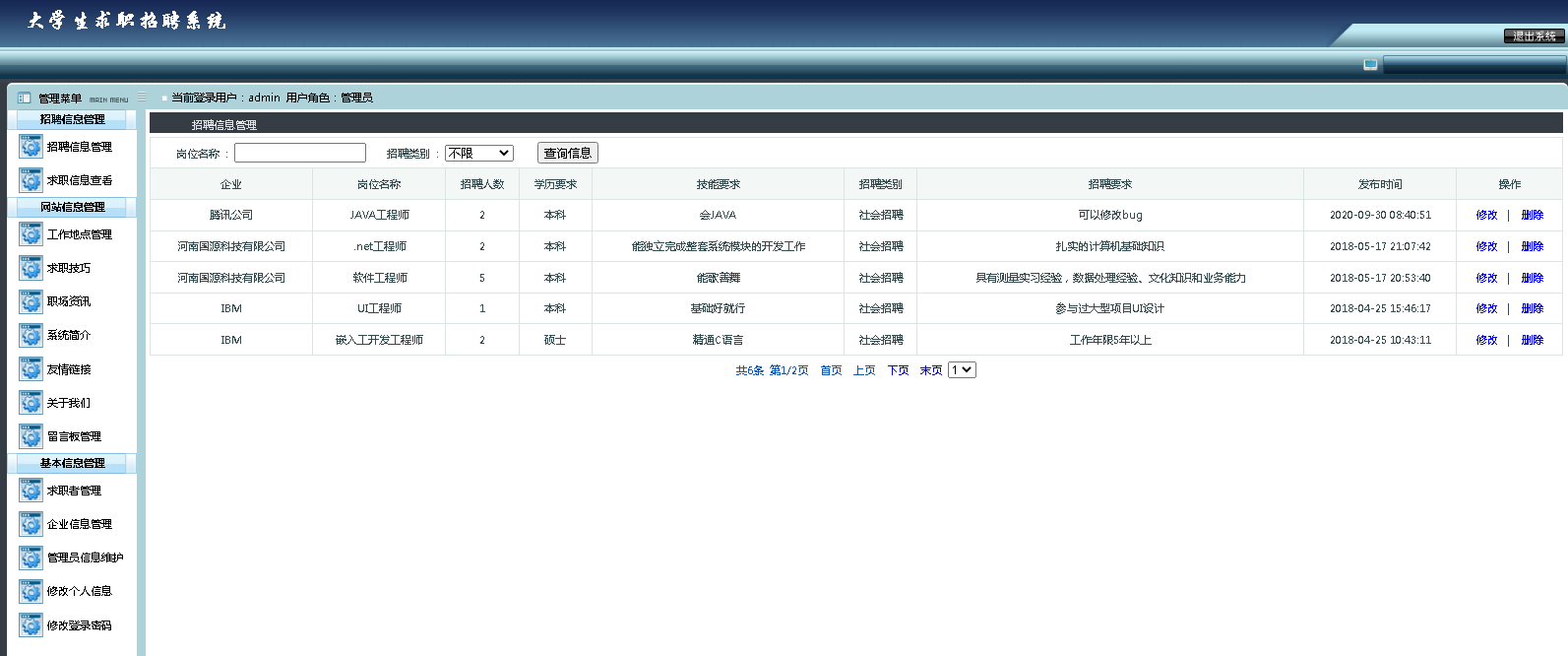The image size is (1568, 656).
Task: Click 修改 for the .net工程师 row
Action: (1486, 246)
